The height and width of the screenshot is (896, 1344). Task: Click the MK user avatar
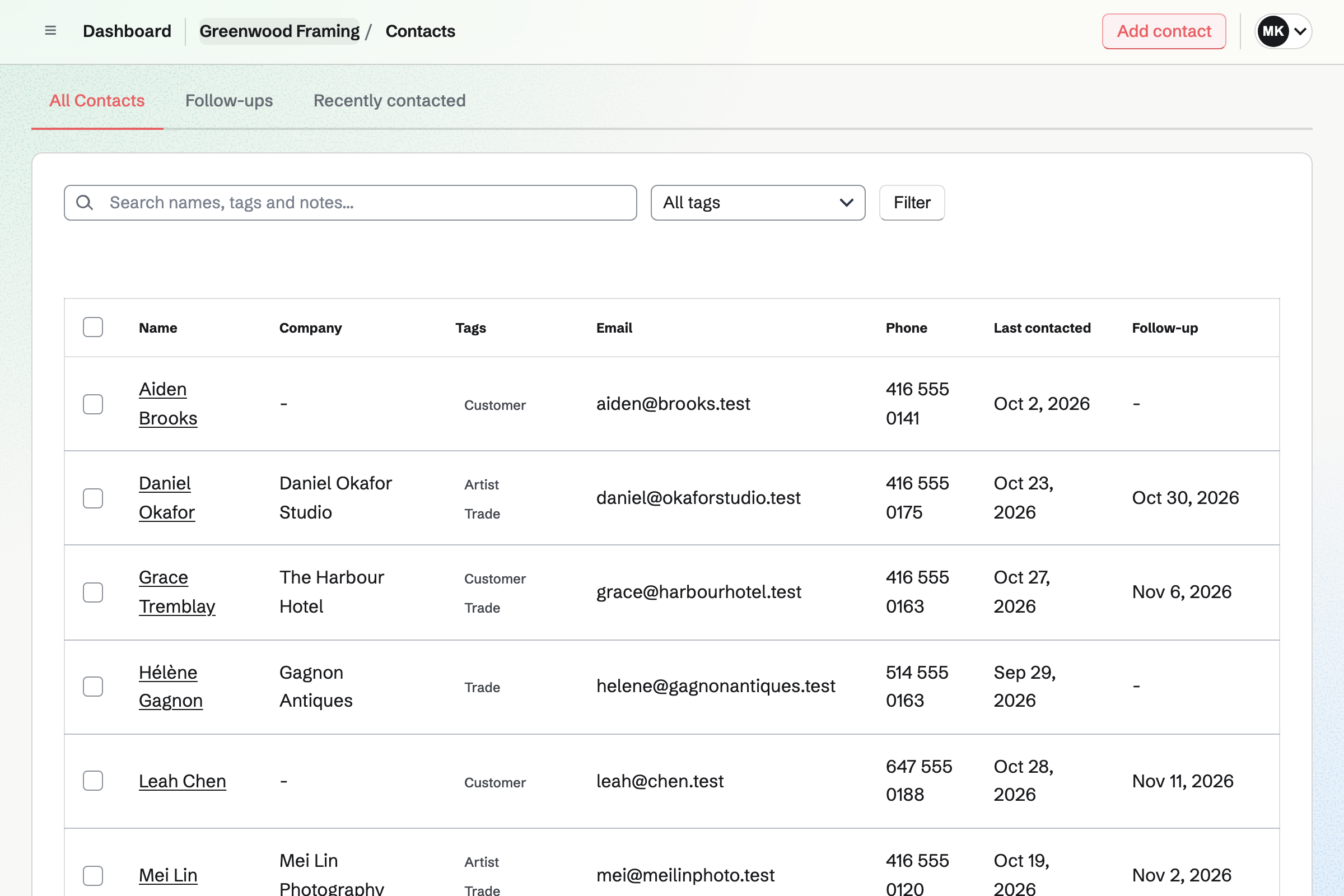[1273, 31]
